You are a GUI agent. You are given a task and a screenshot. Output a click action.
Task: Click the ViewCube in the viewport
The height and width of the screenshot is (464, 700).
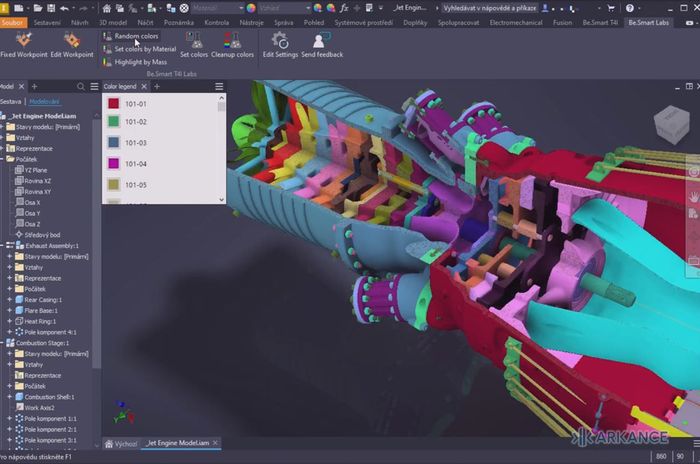(x=670, y=127)
